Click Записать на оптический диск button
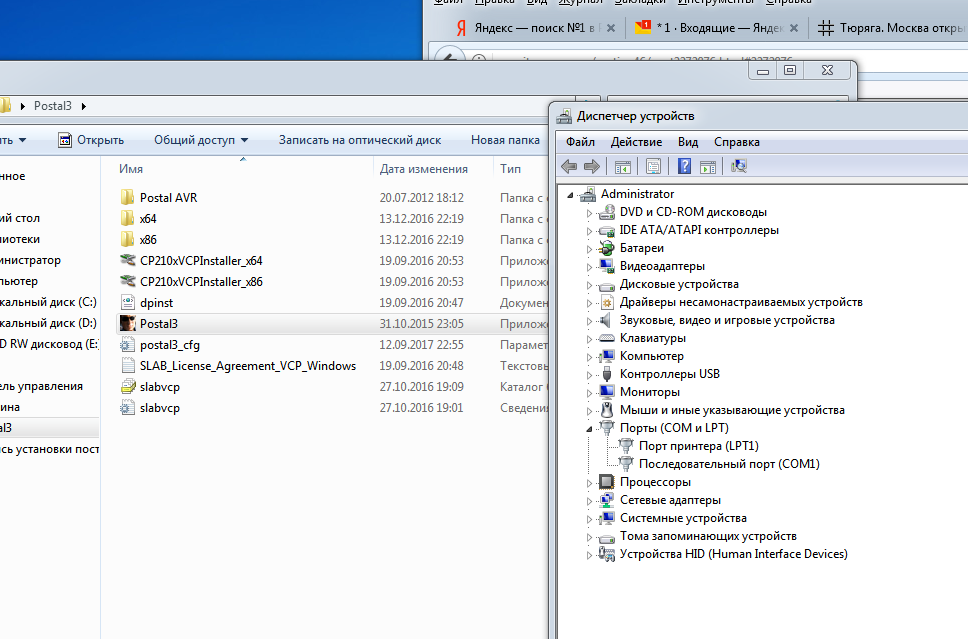Viewport: 968px width, 639px height. pyautogui.click(x=359, y=140)
